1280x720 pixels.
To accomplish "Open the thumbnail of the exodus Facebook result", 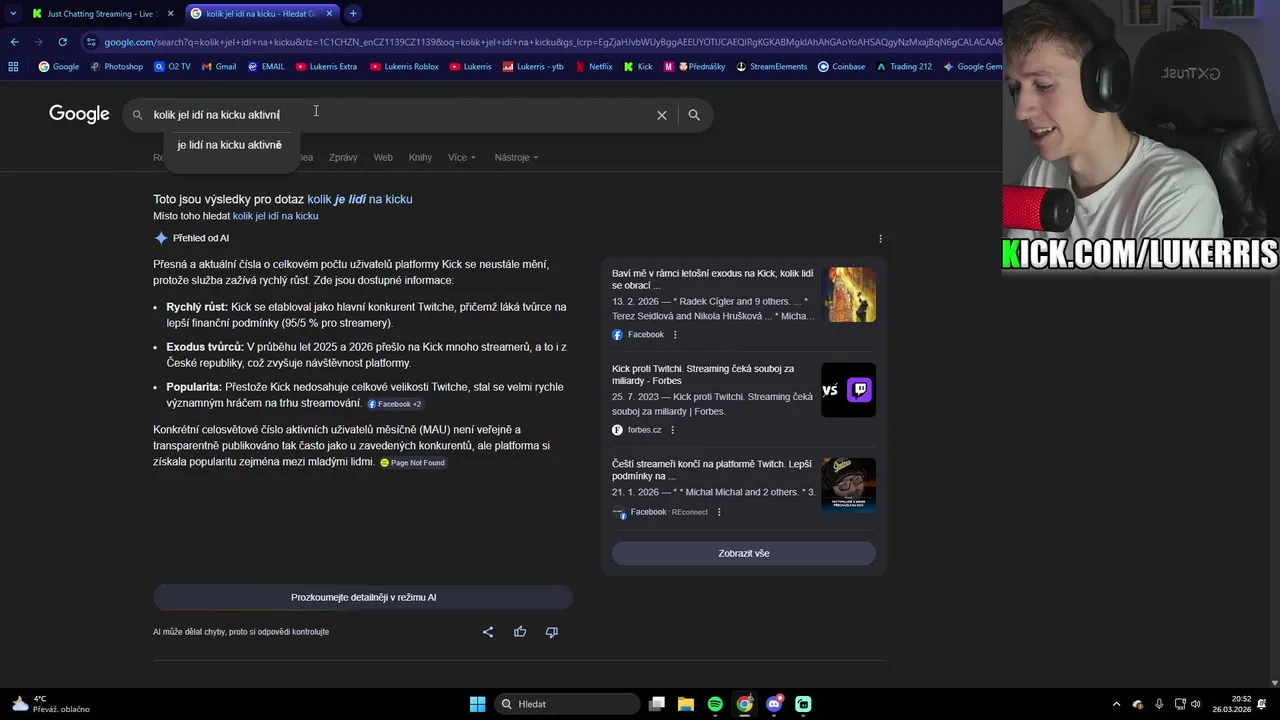I will (x=848, y=294).
